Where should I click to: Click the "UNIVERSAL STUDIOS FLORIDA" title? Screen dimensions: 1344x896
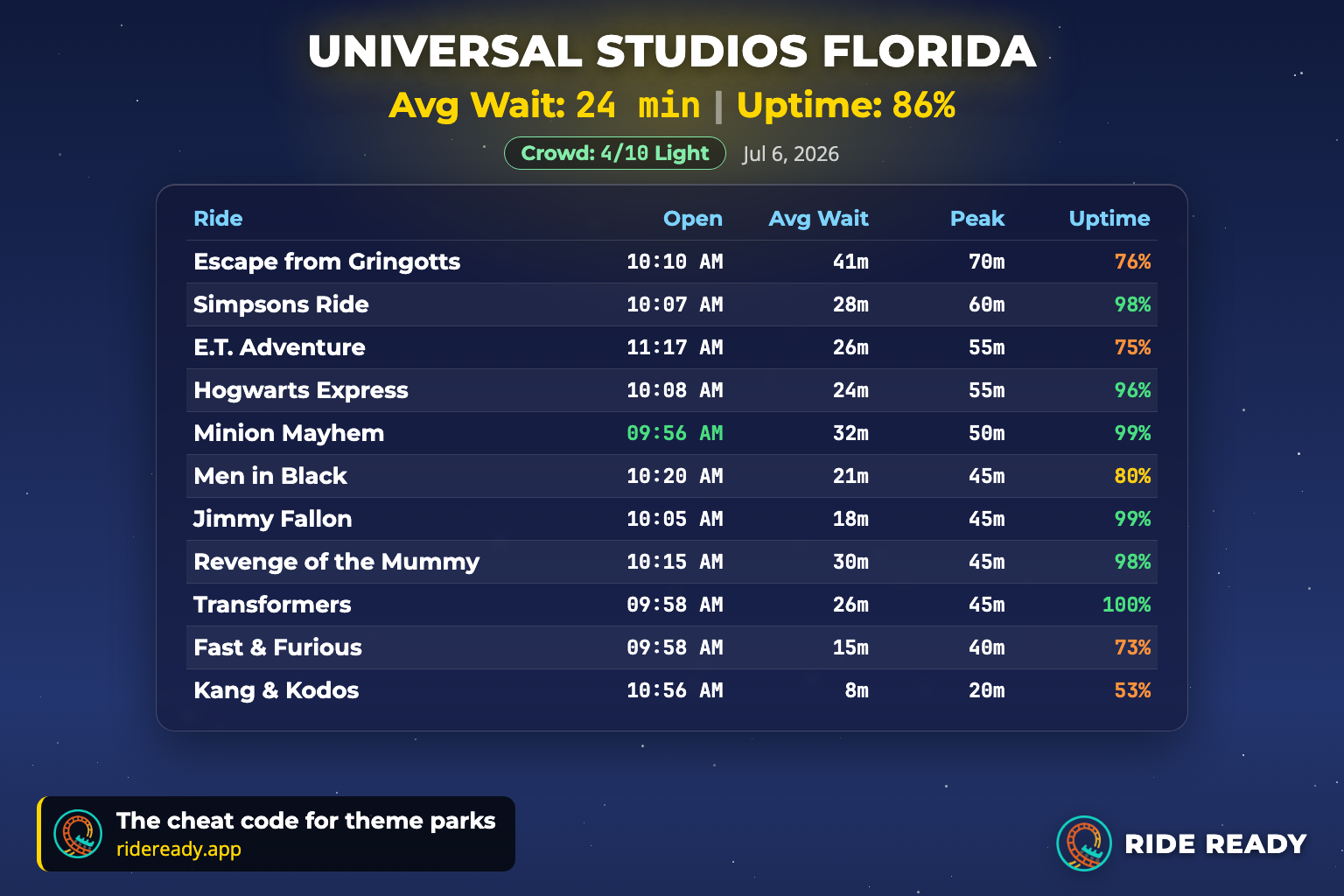click(672, 52)
